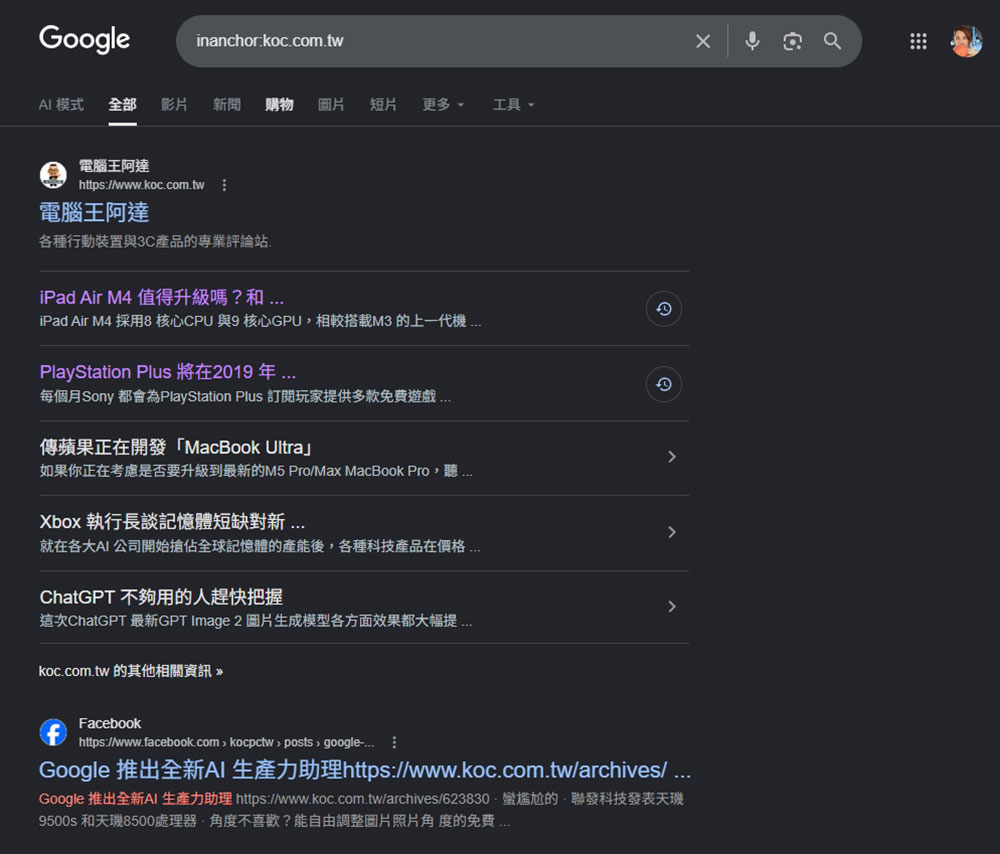
Task: Switch to the AI 模式 tab
Action: pyautogui.click(x=61, y=105)
